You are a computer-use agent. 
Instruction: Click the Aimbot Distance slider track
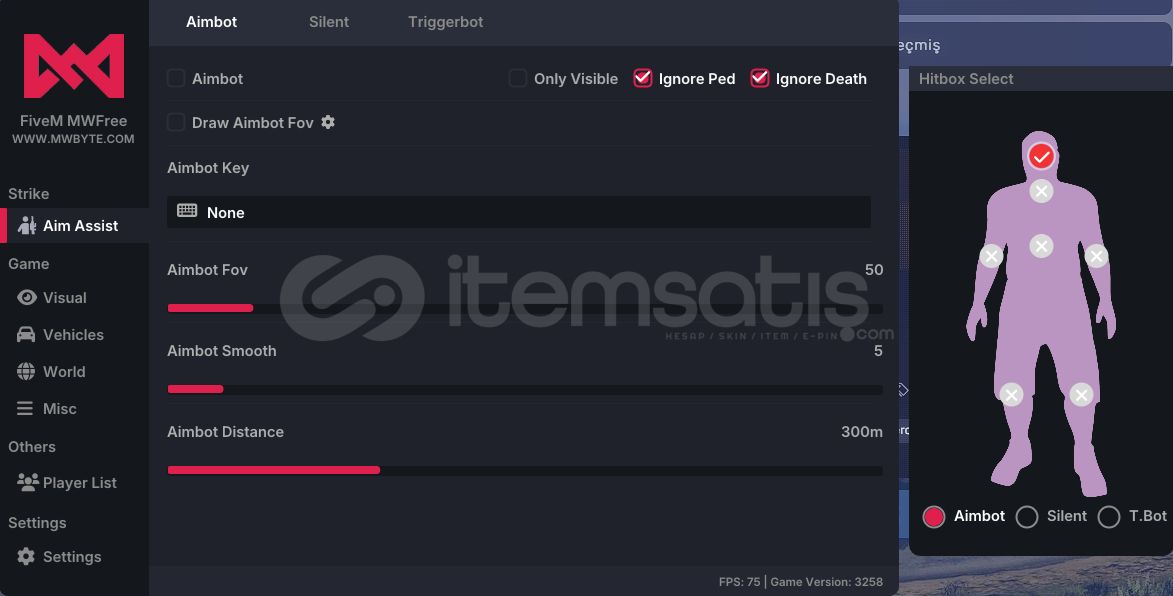point(525,470)
